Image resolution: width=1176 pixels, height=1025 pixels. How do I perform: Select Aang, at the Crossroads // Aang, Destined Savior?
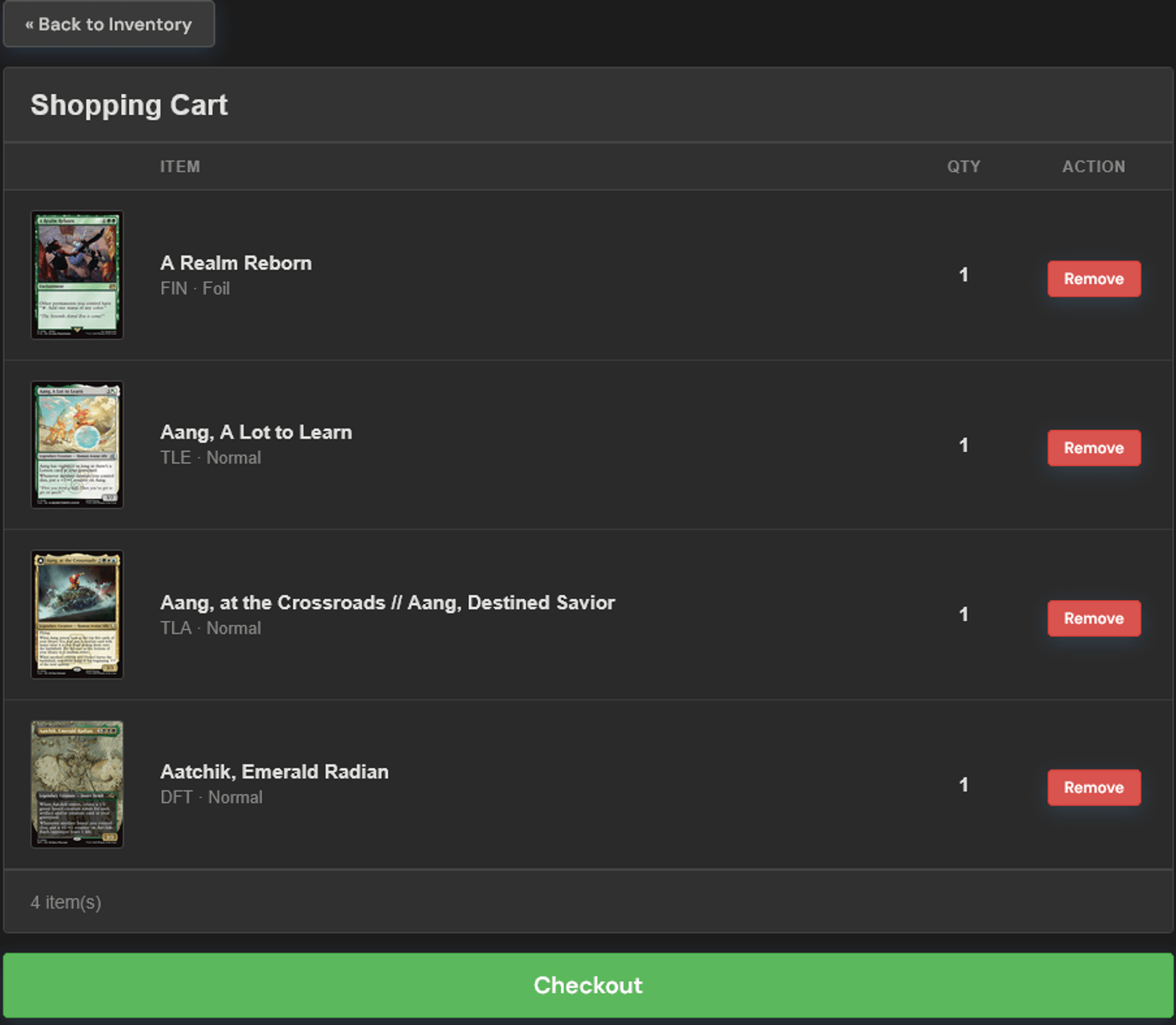click(x=387, y=602)
